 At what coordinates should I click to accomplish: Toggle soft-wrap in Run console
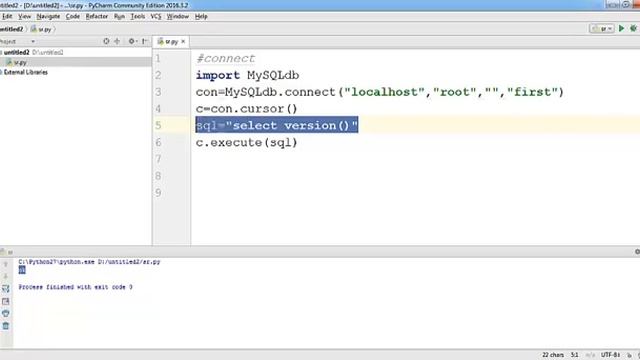tap(6, 289)
